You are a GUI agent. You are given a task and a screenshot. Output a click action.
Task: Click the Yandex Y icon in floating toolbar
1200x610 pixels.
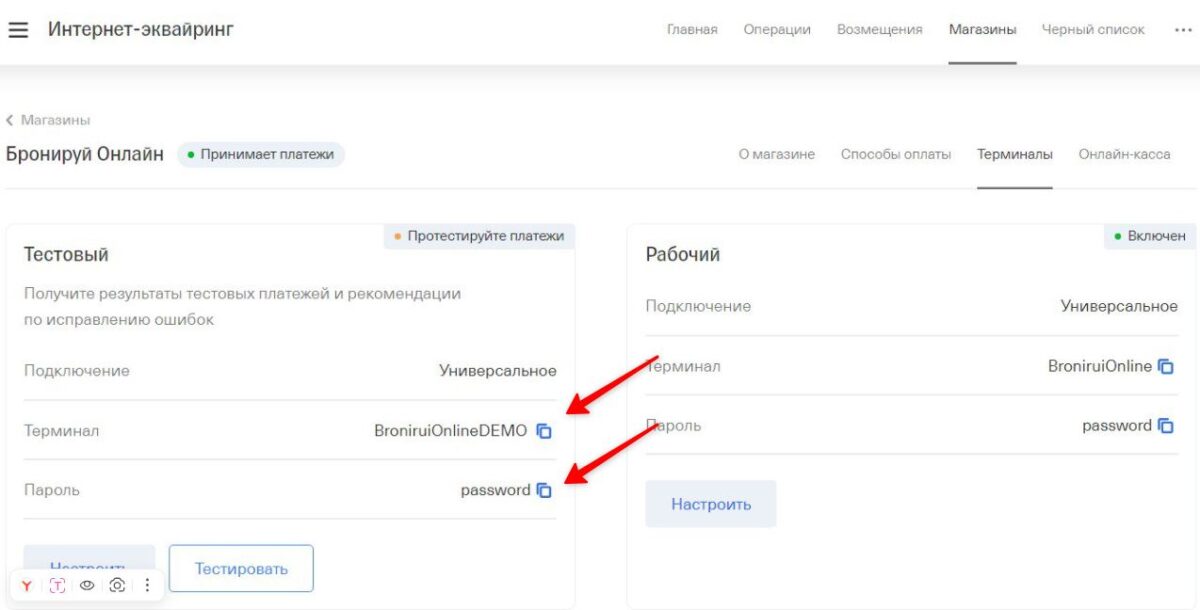point(27,586)
